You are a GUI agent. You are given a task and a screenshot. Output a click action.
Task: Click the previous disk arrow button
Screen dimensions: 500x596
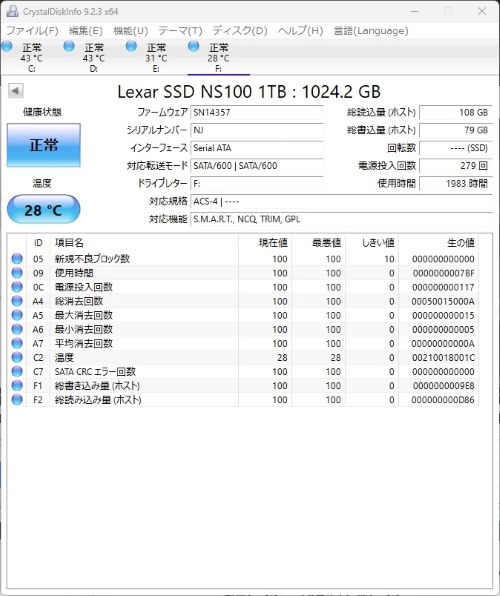pos(16,91)
